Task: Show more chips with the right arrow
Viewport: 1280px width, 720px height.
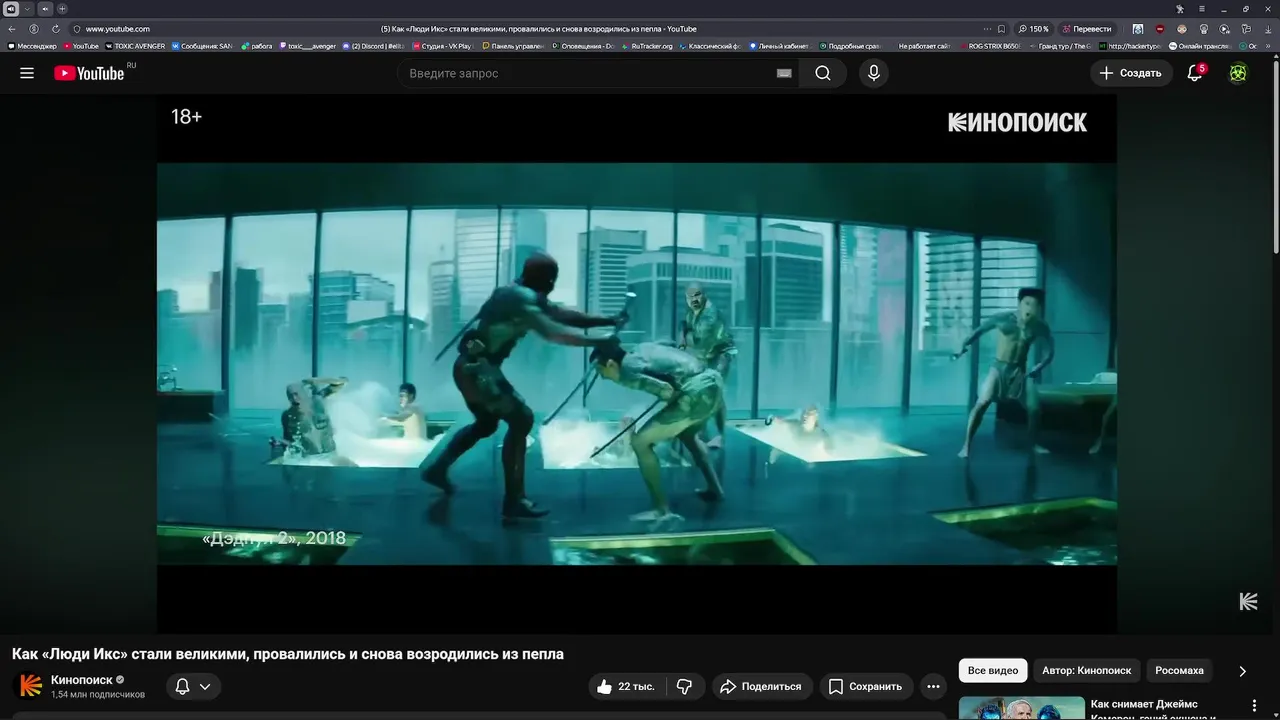Action: tap(1242, 671)
